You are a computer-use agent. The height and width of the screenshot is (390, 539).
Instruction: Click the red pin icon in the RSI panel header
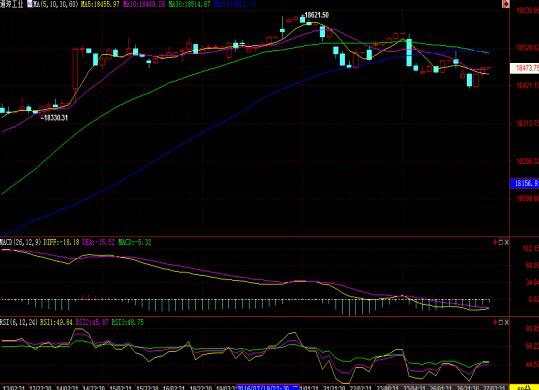tap(495, 322)
